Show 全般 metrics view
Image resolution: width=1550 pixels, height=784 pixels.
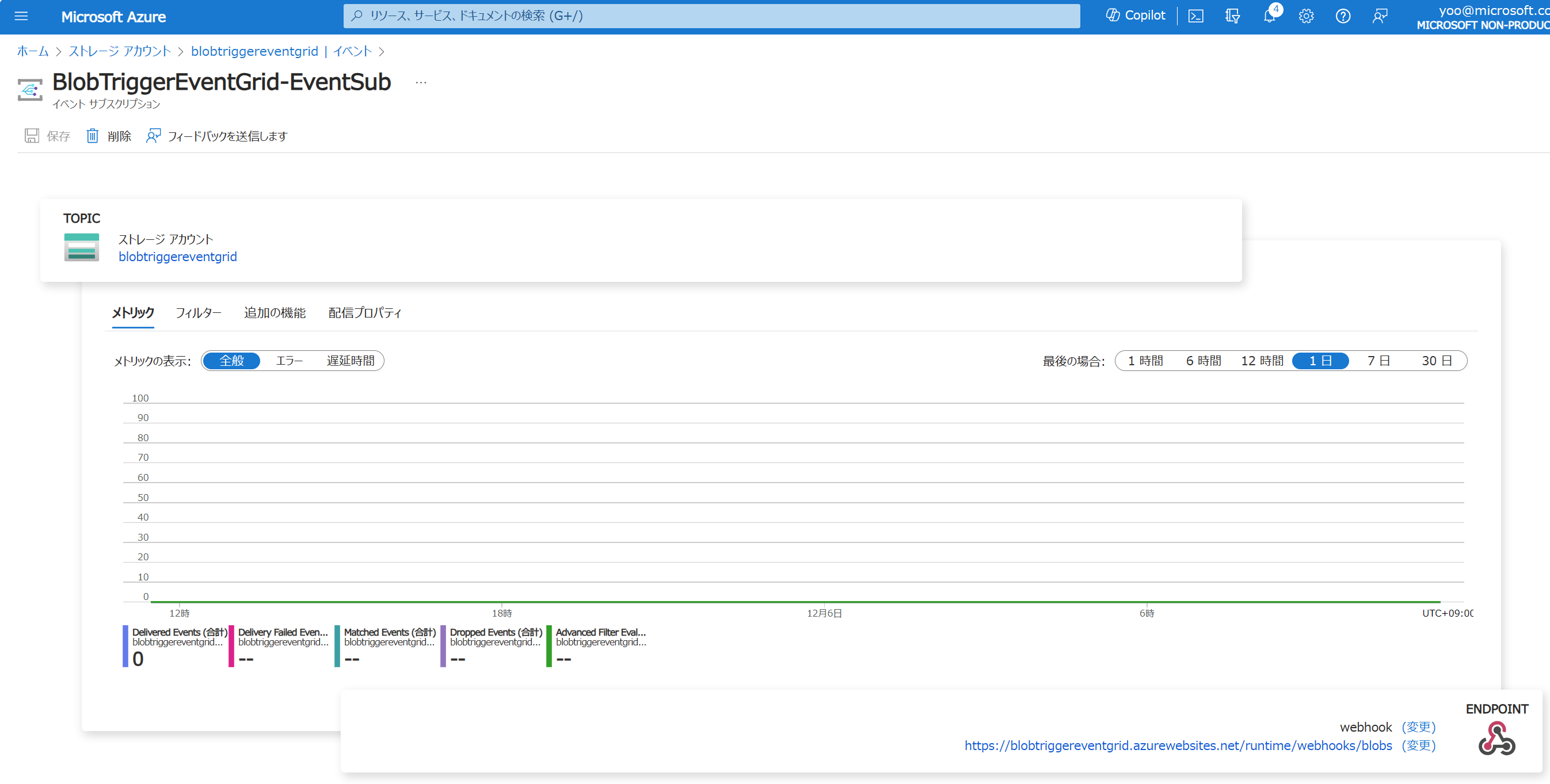(231, 361)
